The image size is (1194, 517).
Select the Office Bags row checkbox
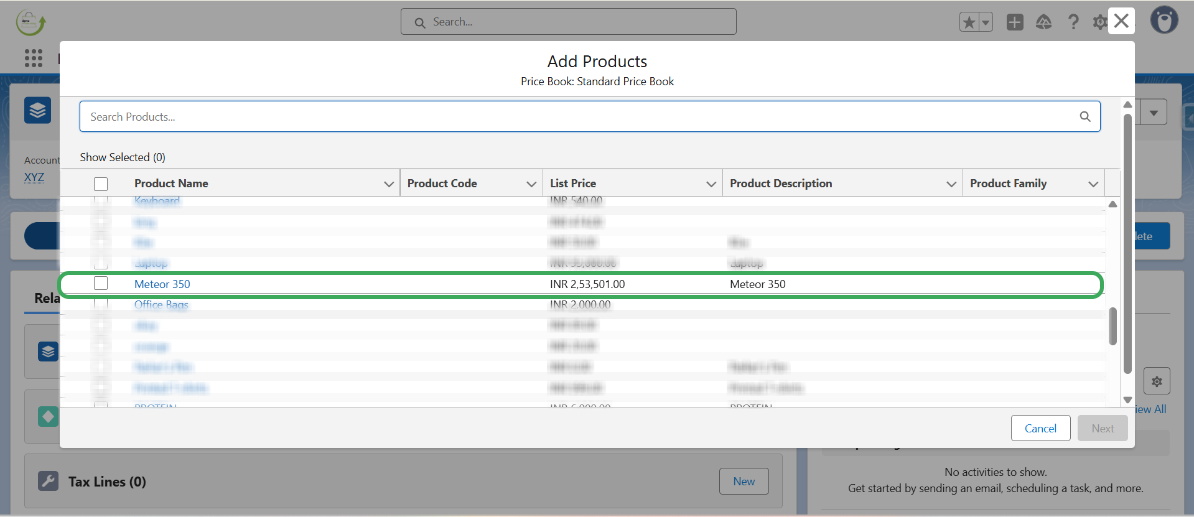[x=101, y=305]
